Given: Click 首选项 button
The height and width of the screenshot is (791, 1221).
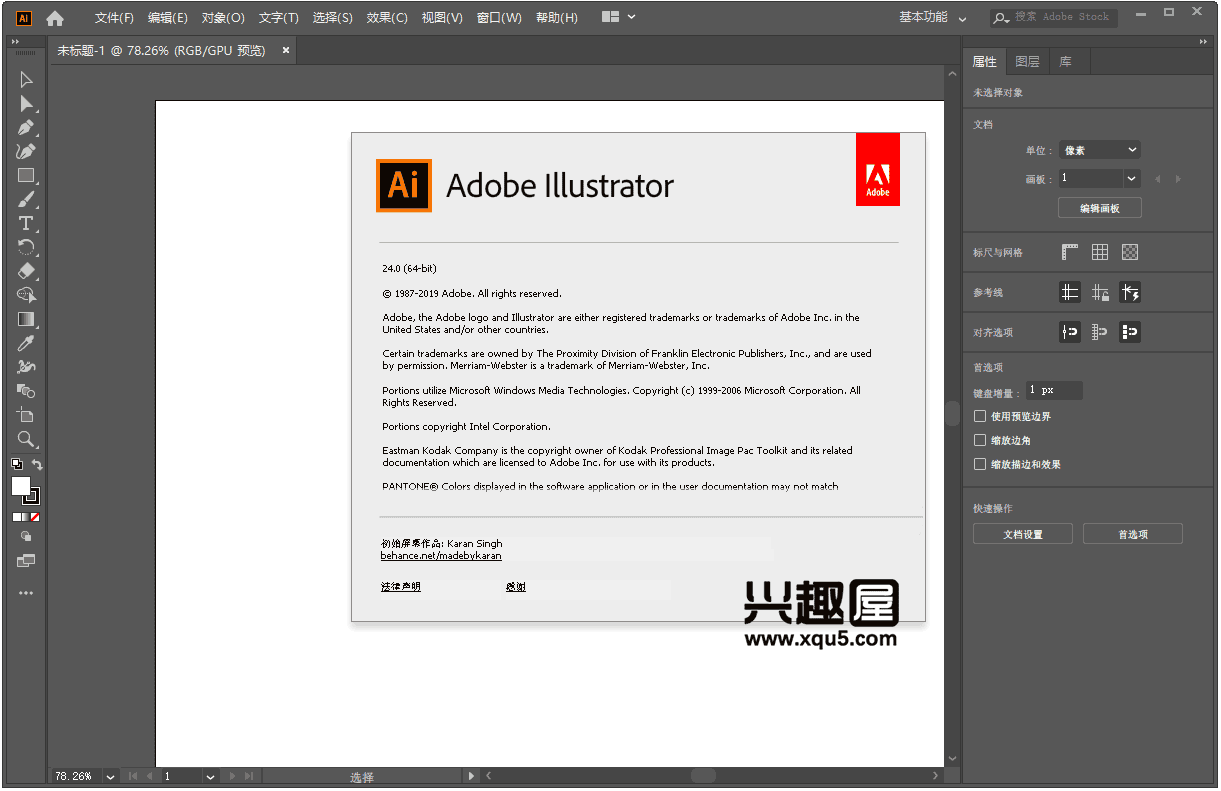Looking at the screenshot, I should (x=1133, y=534).
